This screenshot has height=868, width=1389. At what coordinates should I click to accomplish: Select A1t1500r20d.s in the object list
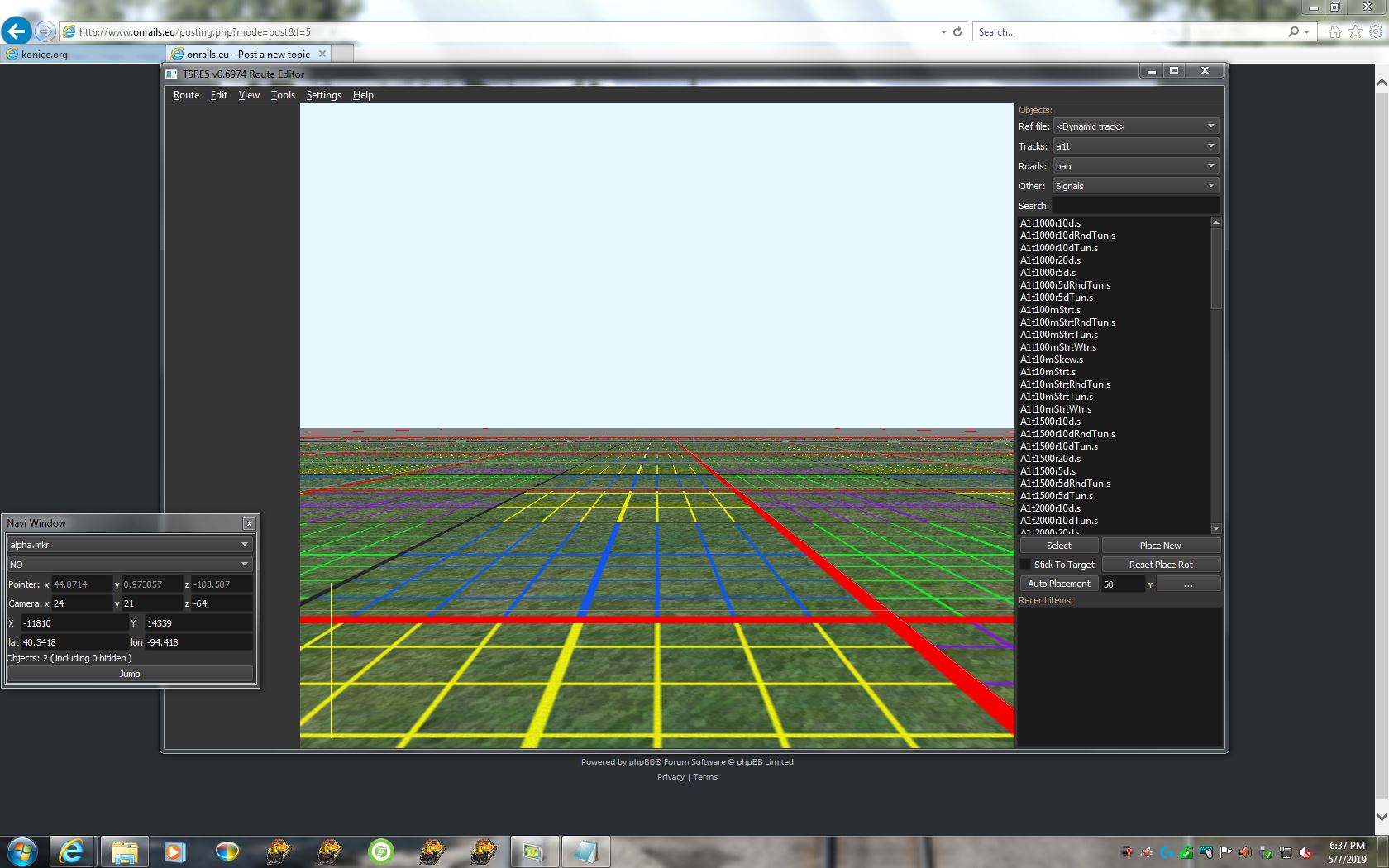(1050, 459)
